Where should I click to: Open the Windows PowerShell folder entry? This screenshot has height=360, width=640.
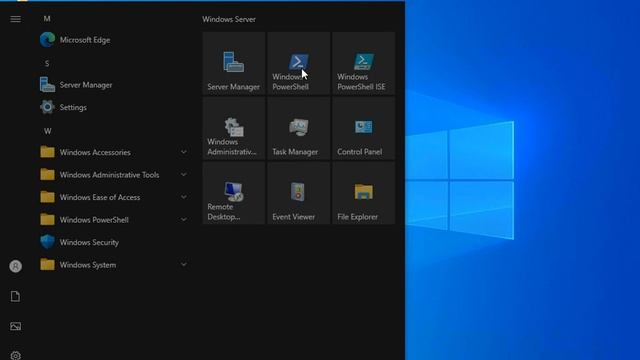click(x=114, y=220)
